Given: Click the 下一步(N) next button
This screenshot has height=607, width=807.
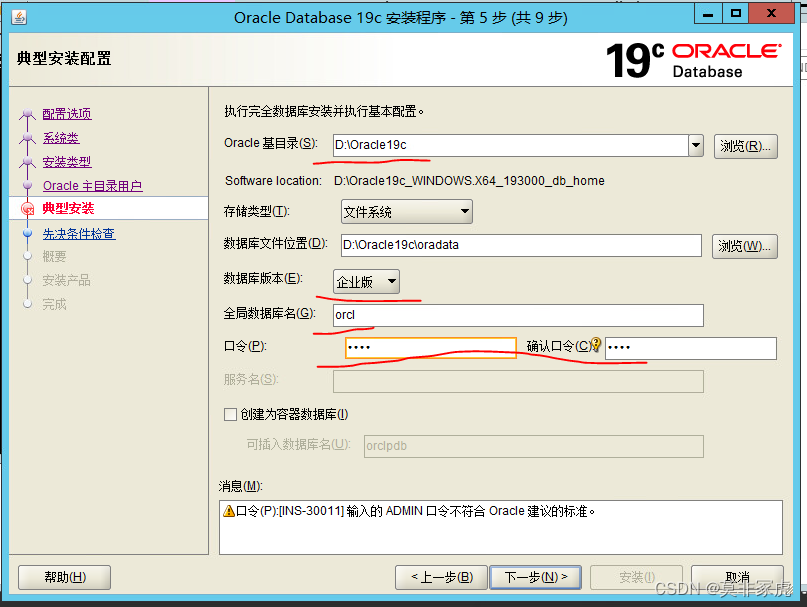Looking at the screenshot, I should pos(535,577).
